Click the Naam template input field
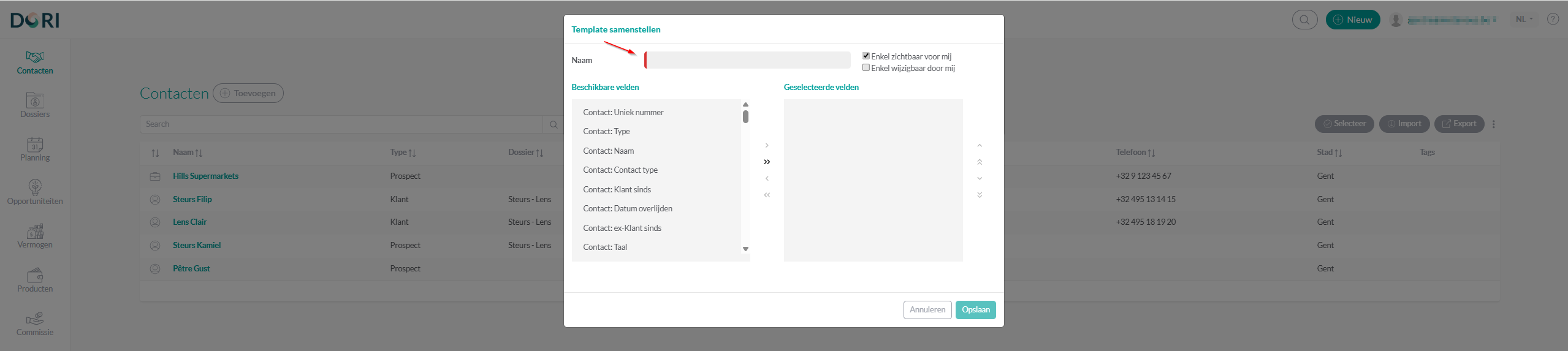 [747, 60]
